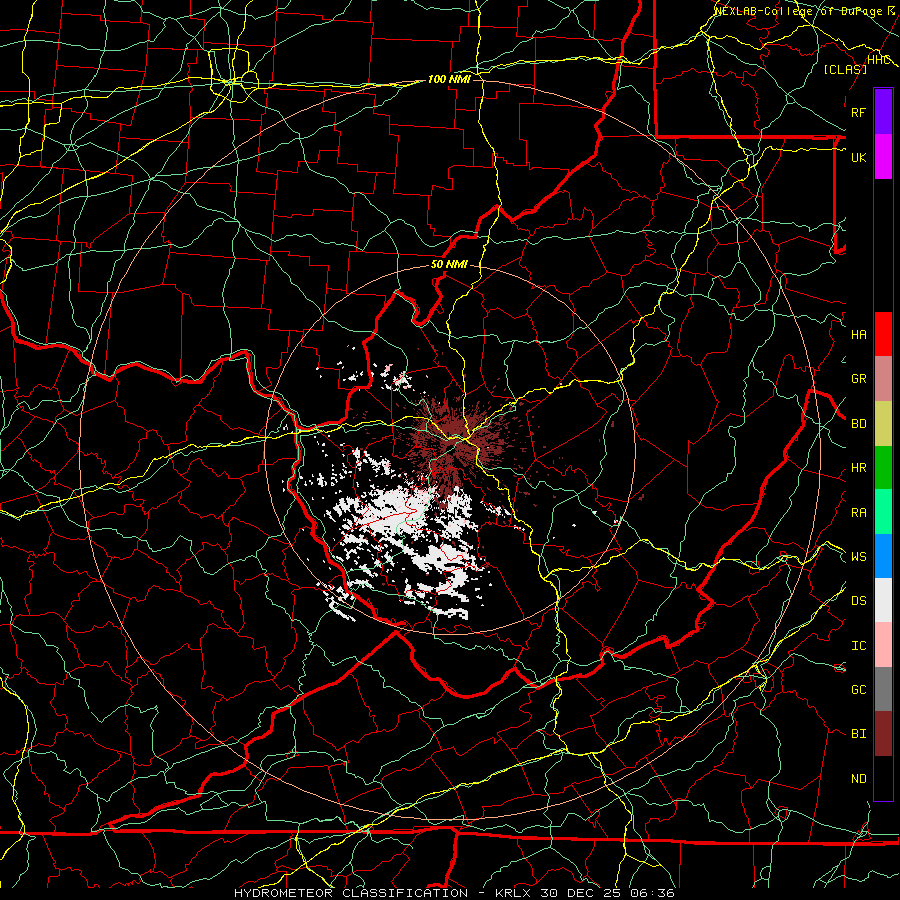The image size is (900, 900).
Task: Click the magenta UK color swatch
Action: point(883,157)
